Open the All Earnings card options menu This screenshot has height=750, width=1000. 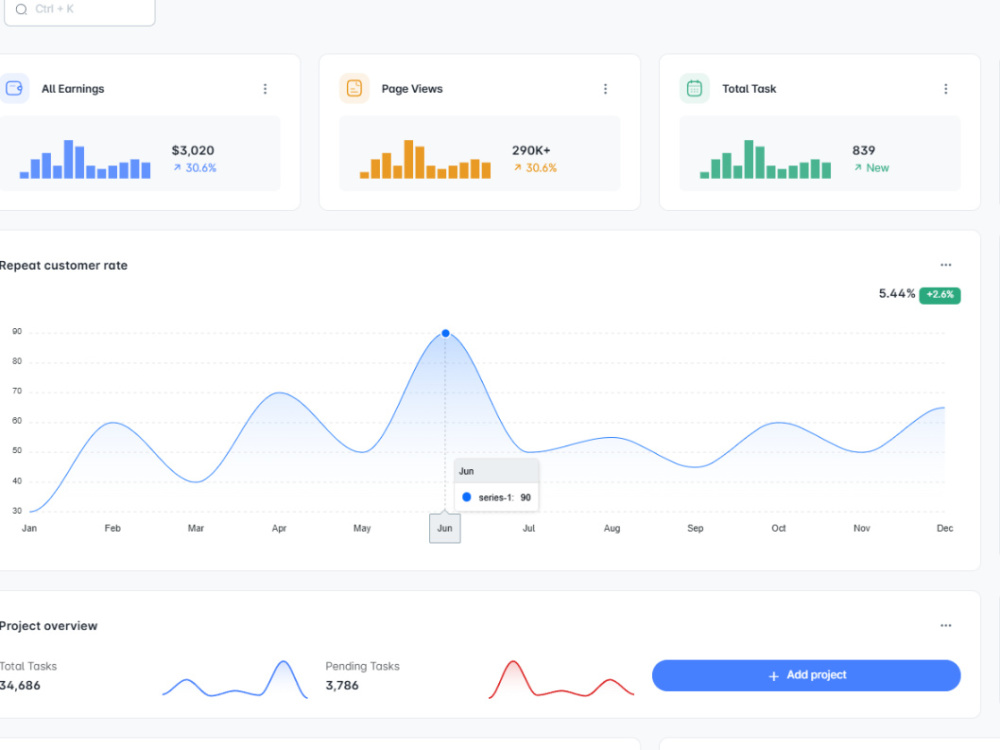coord(265,89)
